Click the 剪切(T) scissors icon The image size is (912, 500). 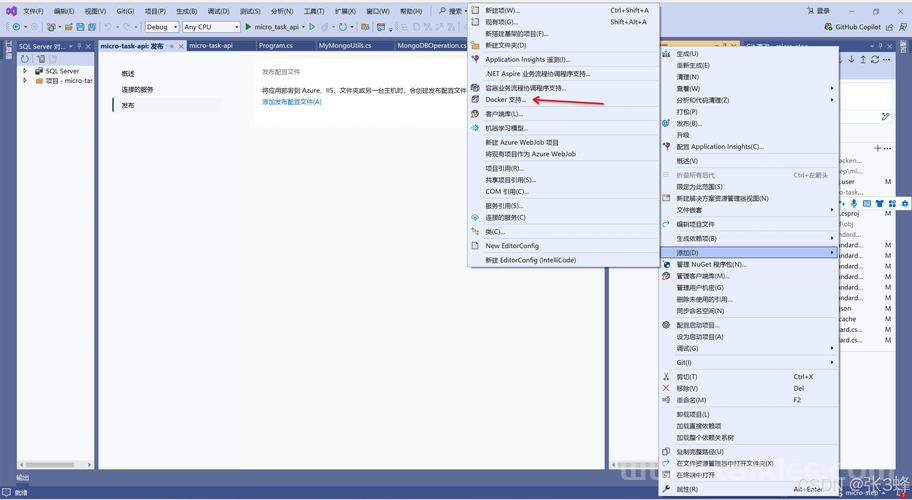point(666,377)
